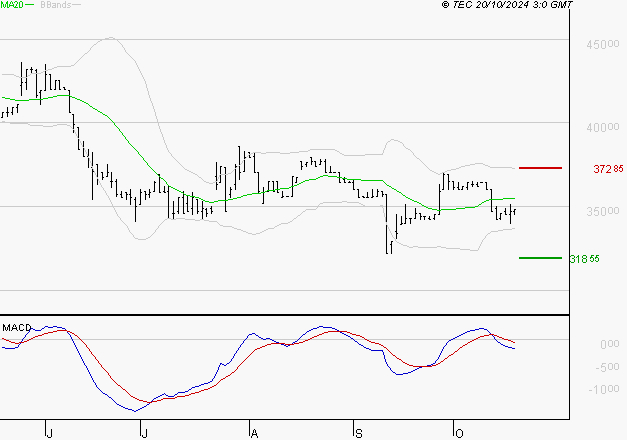627x440 pixels.
Task: Click the green support level line
Action: point(540,258)
